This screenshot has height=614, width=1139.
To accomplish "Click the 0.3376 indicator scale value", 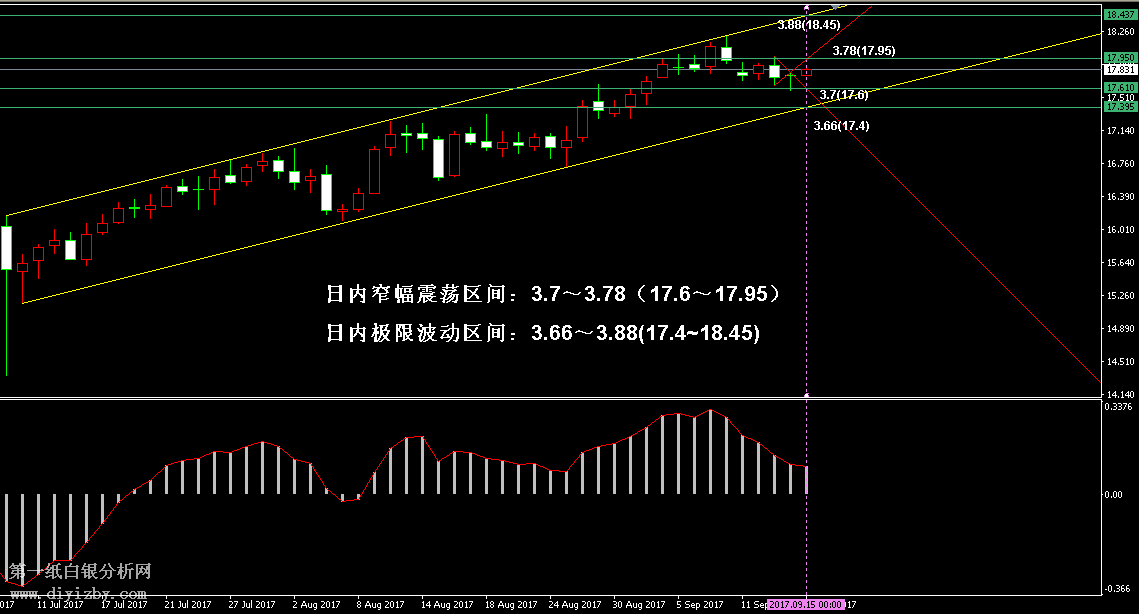I will click(1119, 407).
